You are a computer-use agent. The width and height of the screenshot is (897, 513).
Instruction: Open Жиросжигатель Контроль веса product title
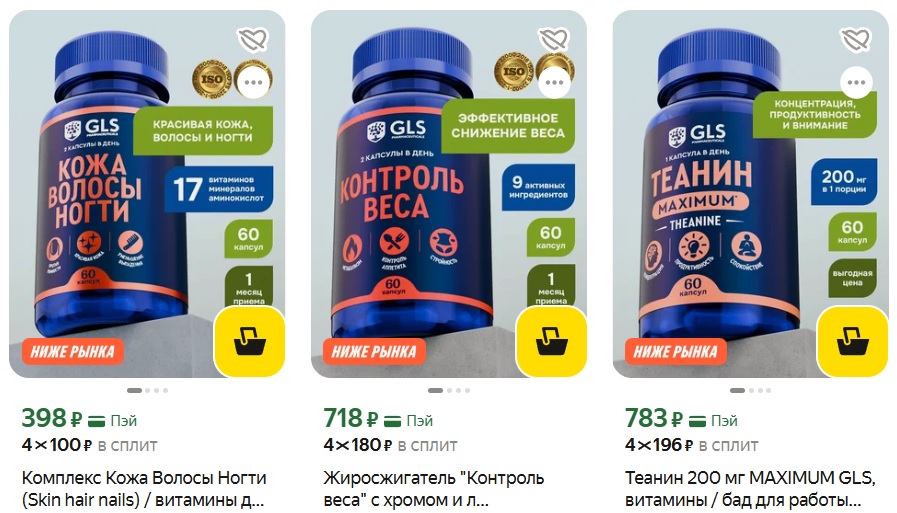point(434,488)
